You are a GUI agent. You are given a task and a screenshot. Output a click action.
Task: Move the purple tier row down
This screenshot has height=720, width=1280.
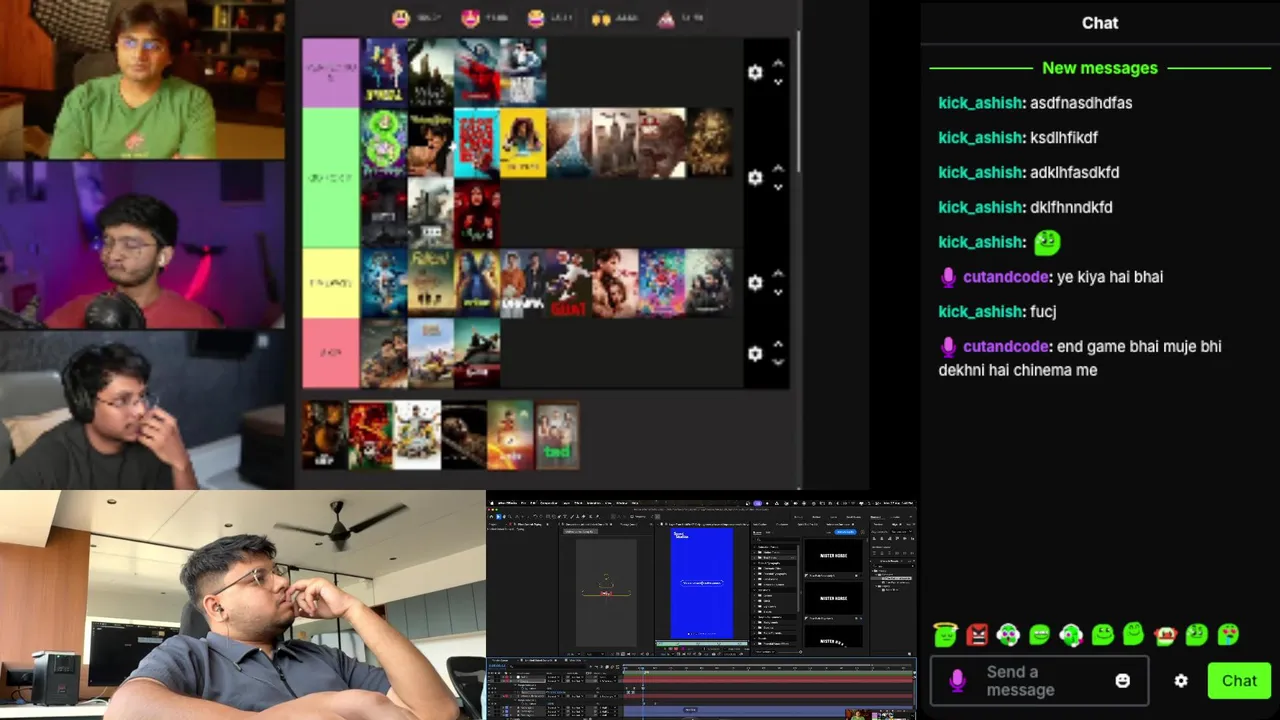[778, 82]
